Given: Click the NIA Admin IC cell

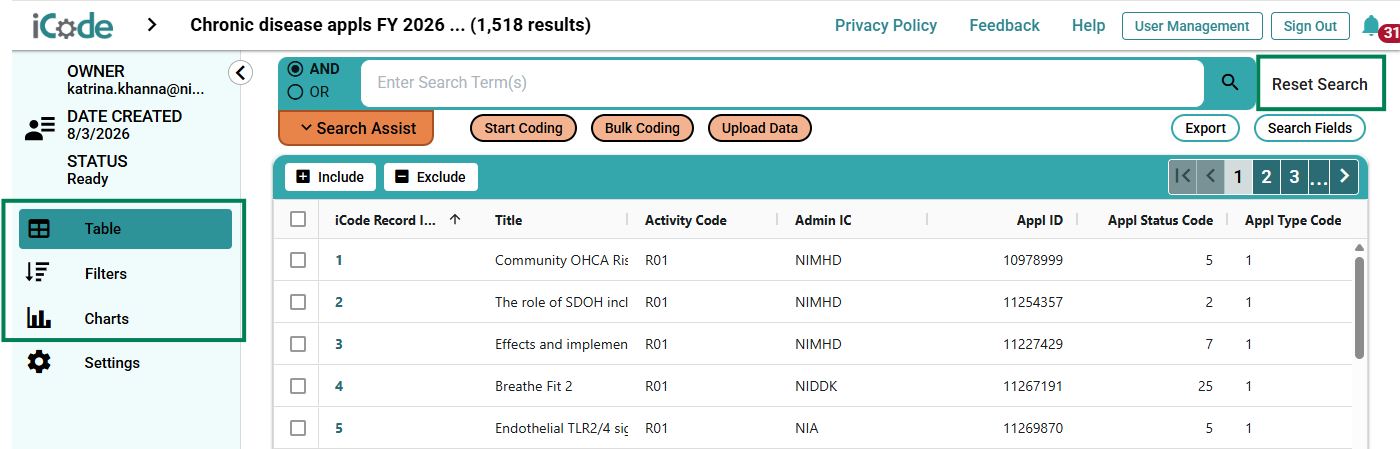Looking at the screenshot, I should (x=807, y=428).
